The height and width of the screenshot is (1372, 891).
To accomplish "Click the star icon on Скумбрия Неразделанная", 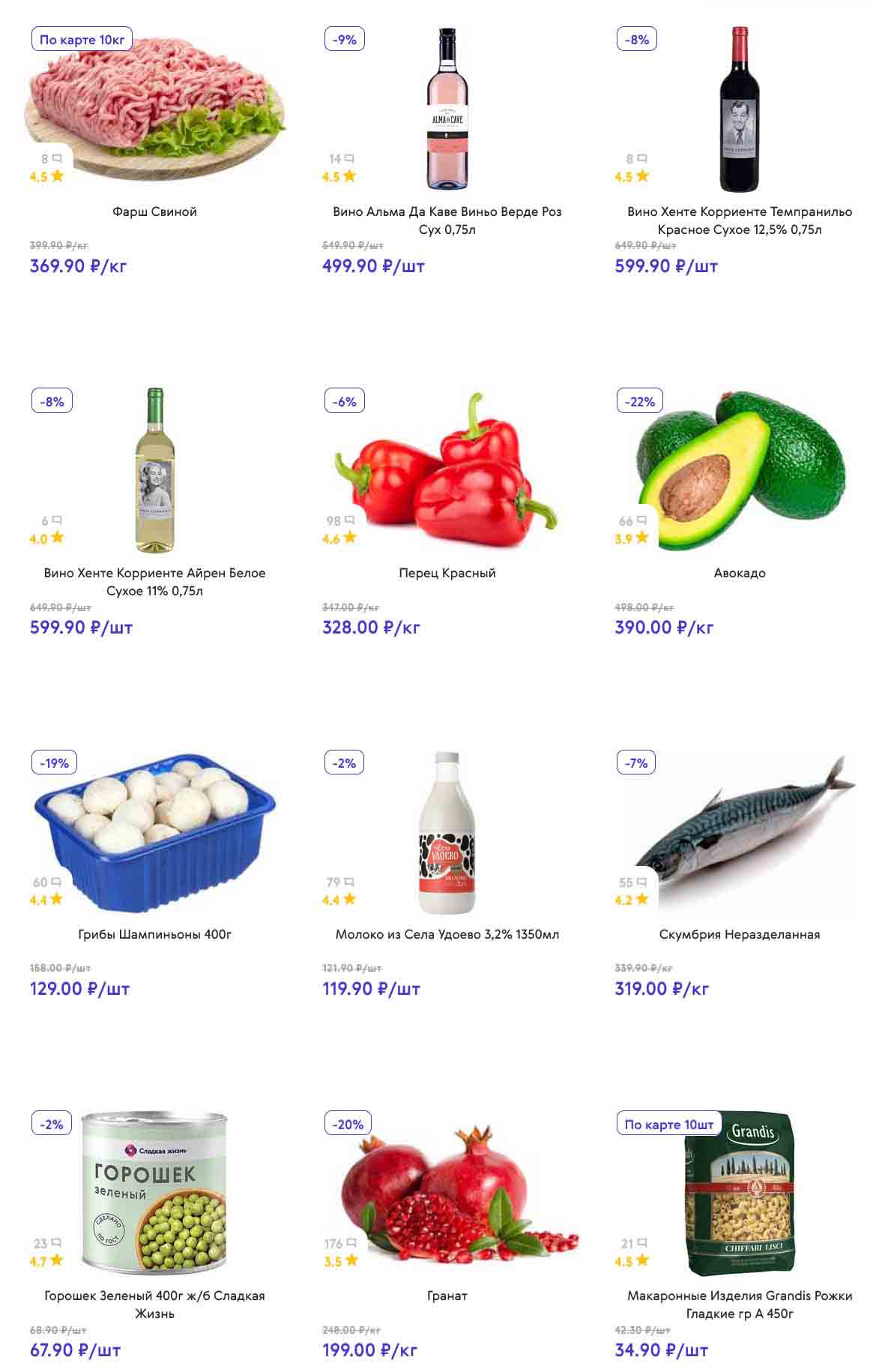I will (642, 899).
